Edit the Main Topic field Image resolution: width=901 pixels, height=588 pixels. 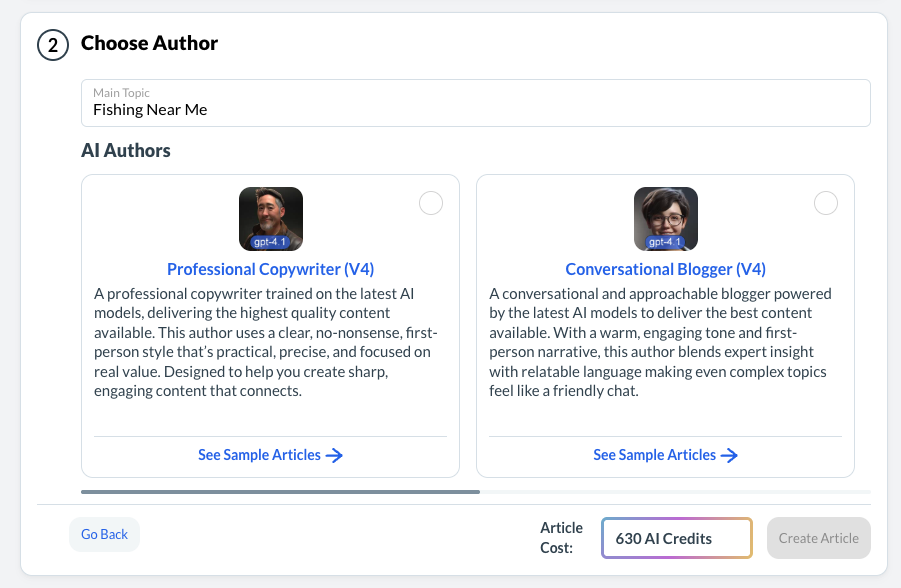coord(475,110)
